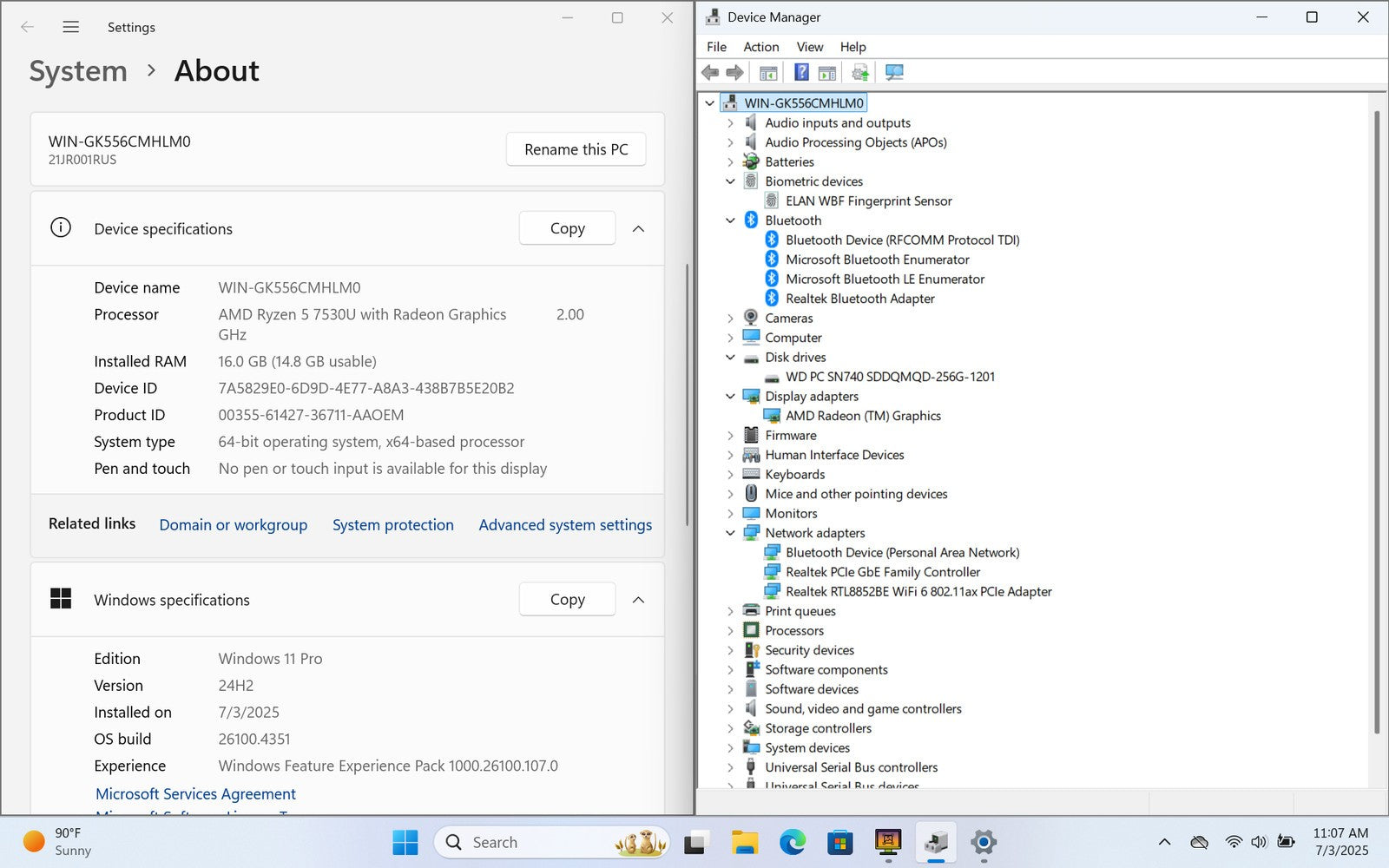Open the Advanced system settings link
Viewport: 1389px width, 868px height.
click(565, 525)
